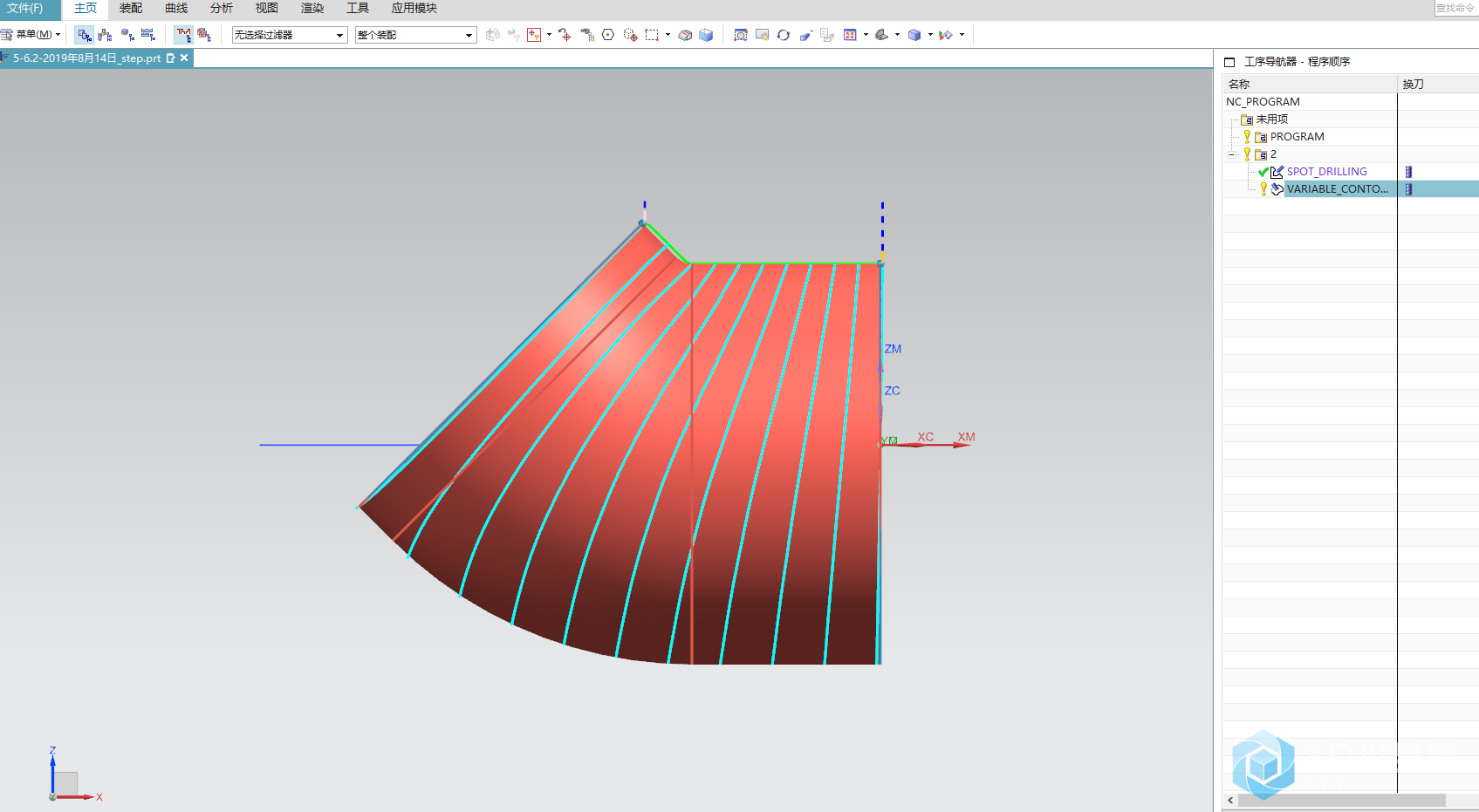This screenshot has width=1479, height=812.
Task: Expand dropdown arrow next to rectangle selection icon
Action: pos(668,35)
